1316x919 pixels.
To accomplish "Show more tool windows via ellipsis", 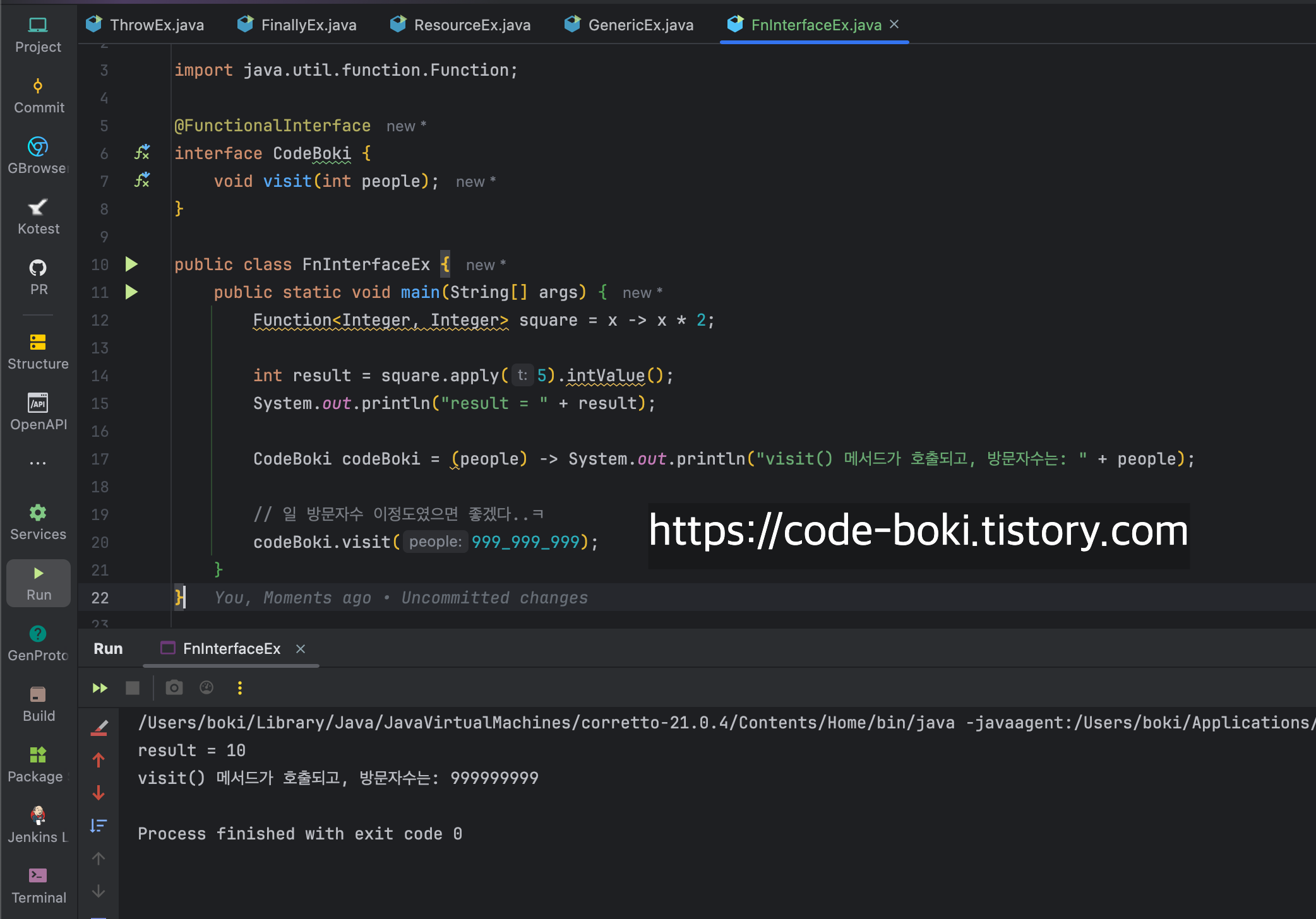I will (38, 463).
